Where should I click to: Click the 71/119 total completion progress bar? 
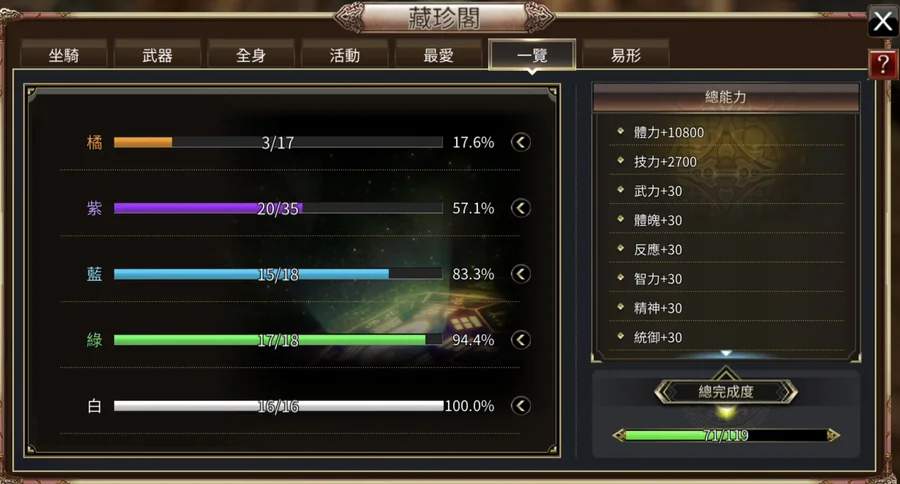click(x=726, y=435)
